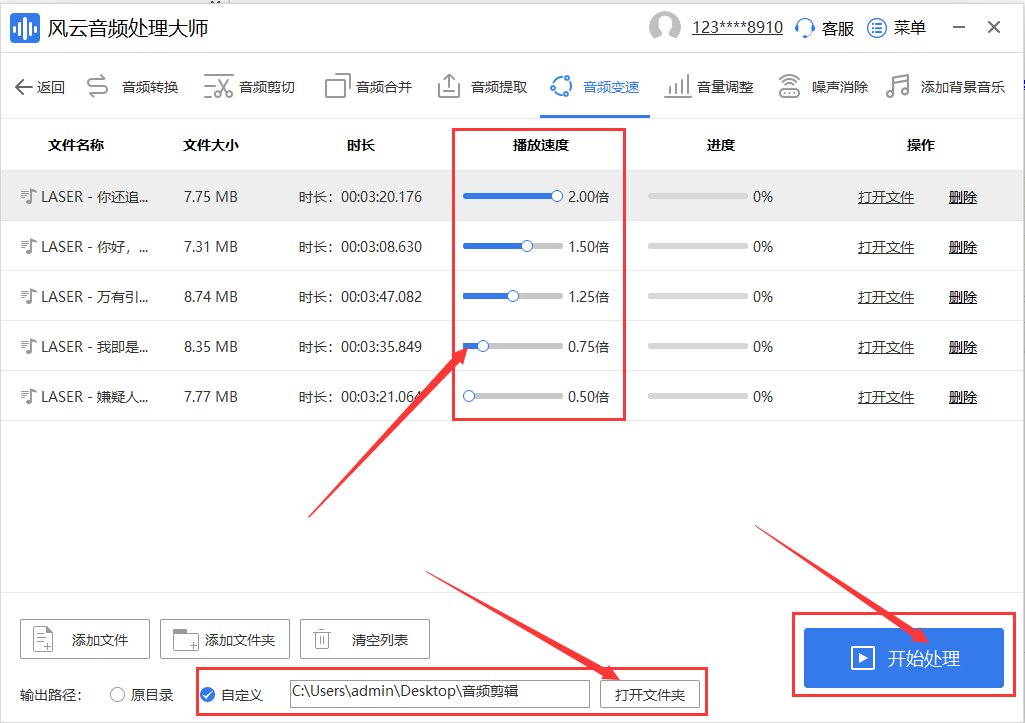
Task: Click file size 8.74 MB
Action: point(210,297)
